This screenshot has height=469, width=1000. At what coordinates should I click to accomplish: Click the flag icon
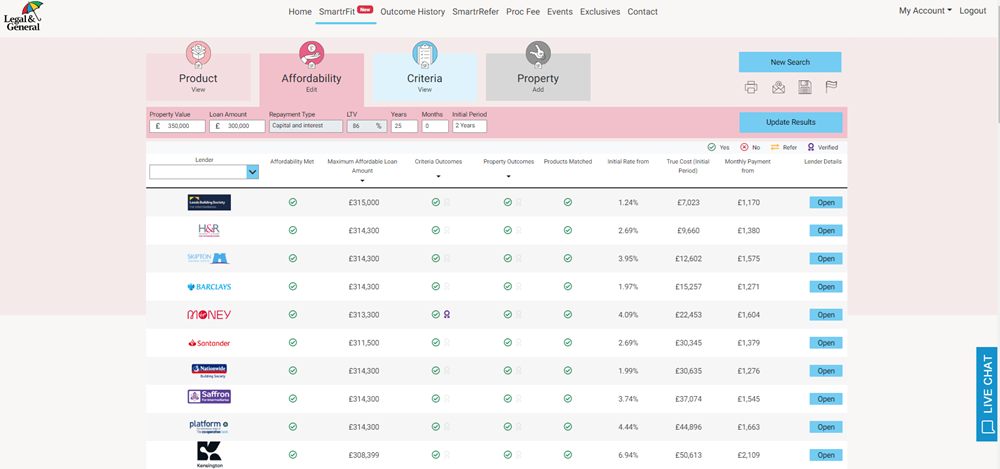[831, 87]
